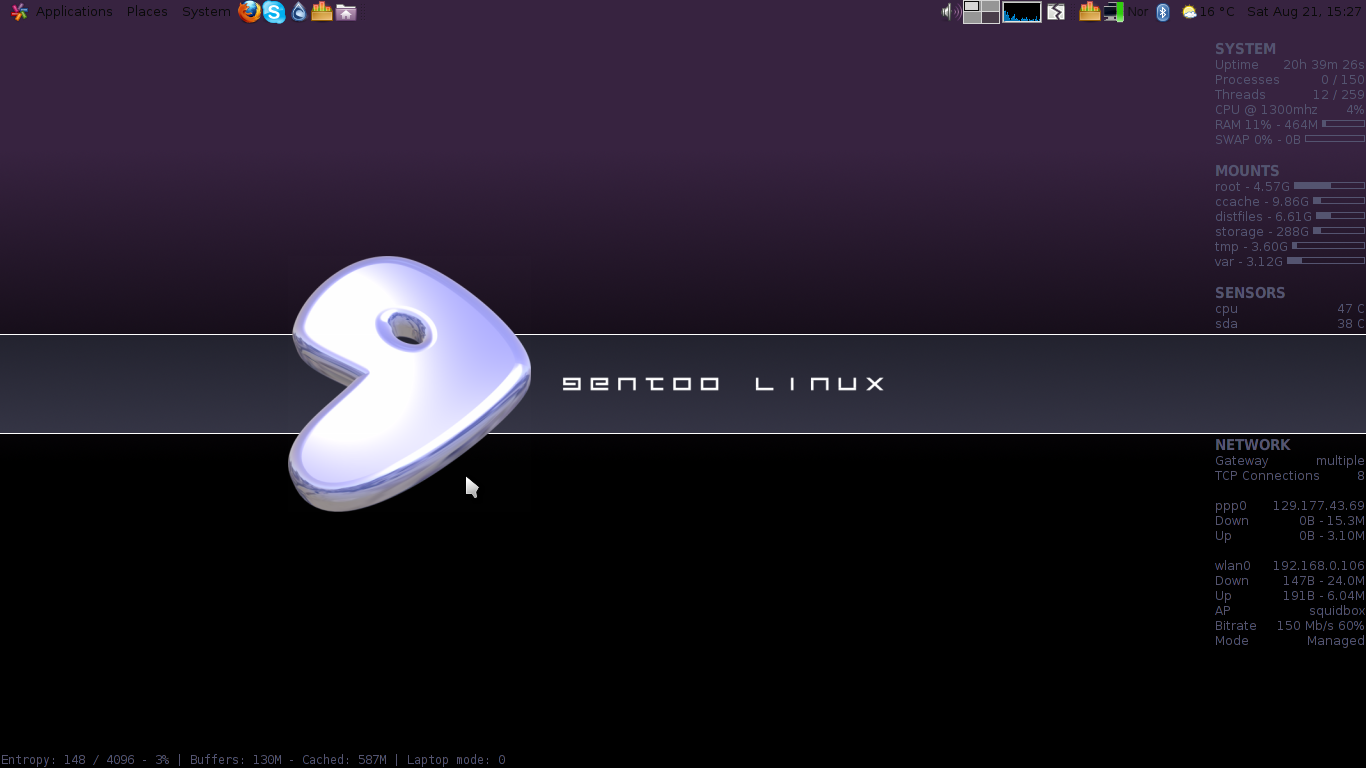Open the System menu
The height and width of the screenshot is (768, 1366).
pos(206,12)
